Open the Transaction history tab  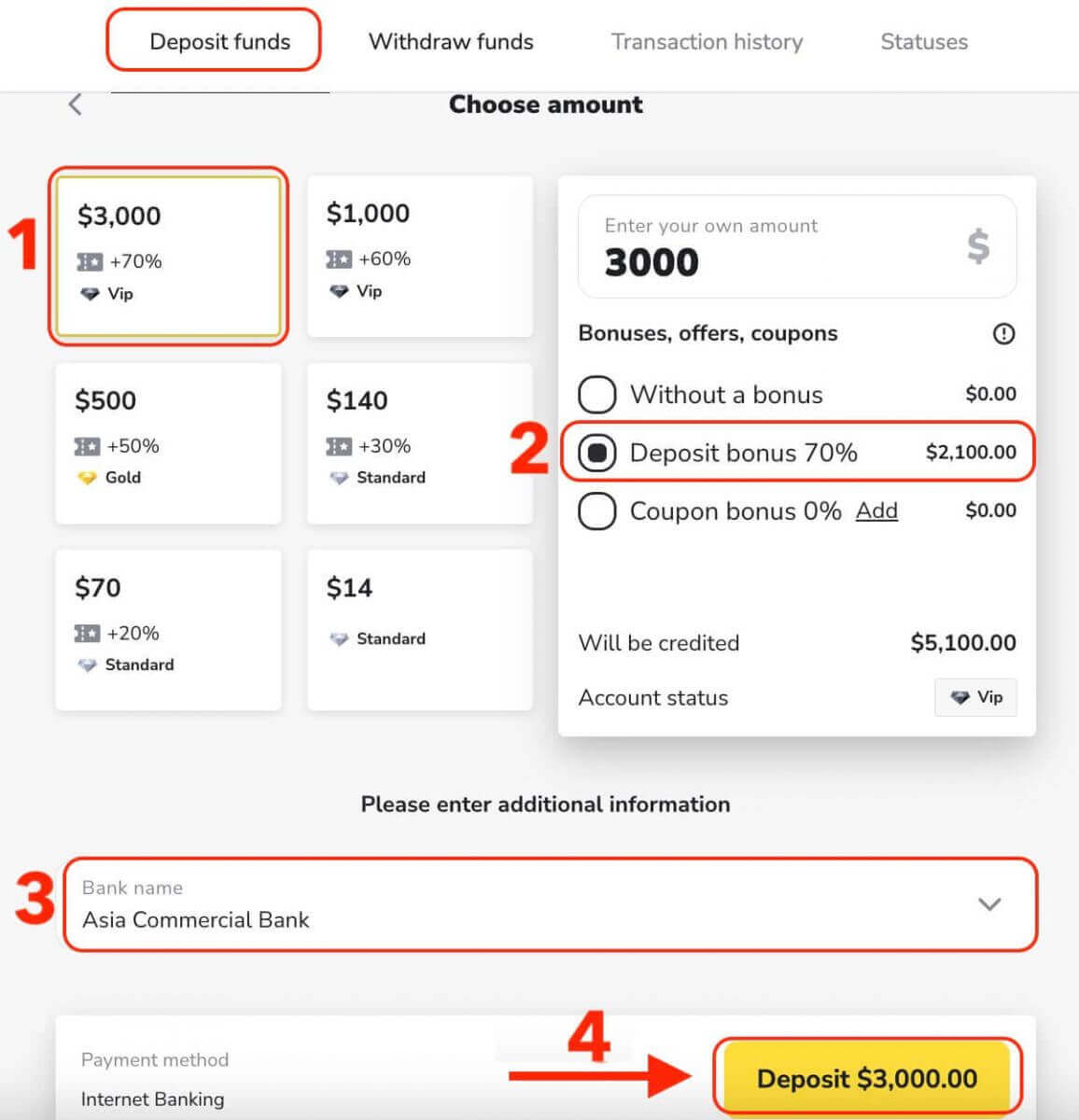point(707,42)
